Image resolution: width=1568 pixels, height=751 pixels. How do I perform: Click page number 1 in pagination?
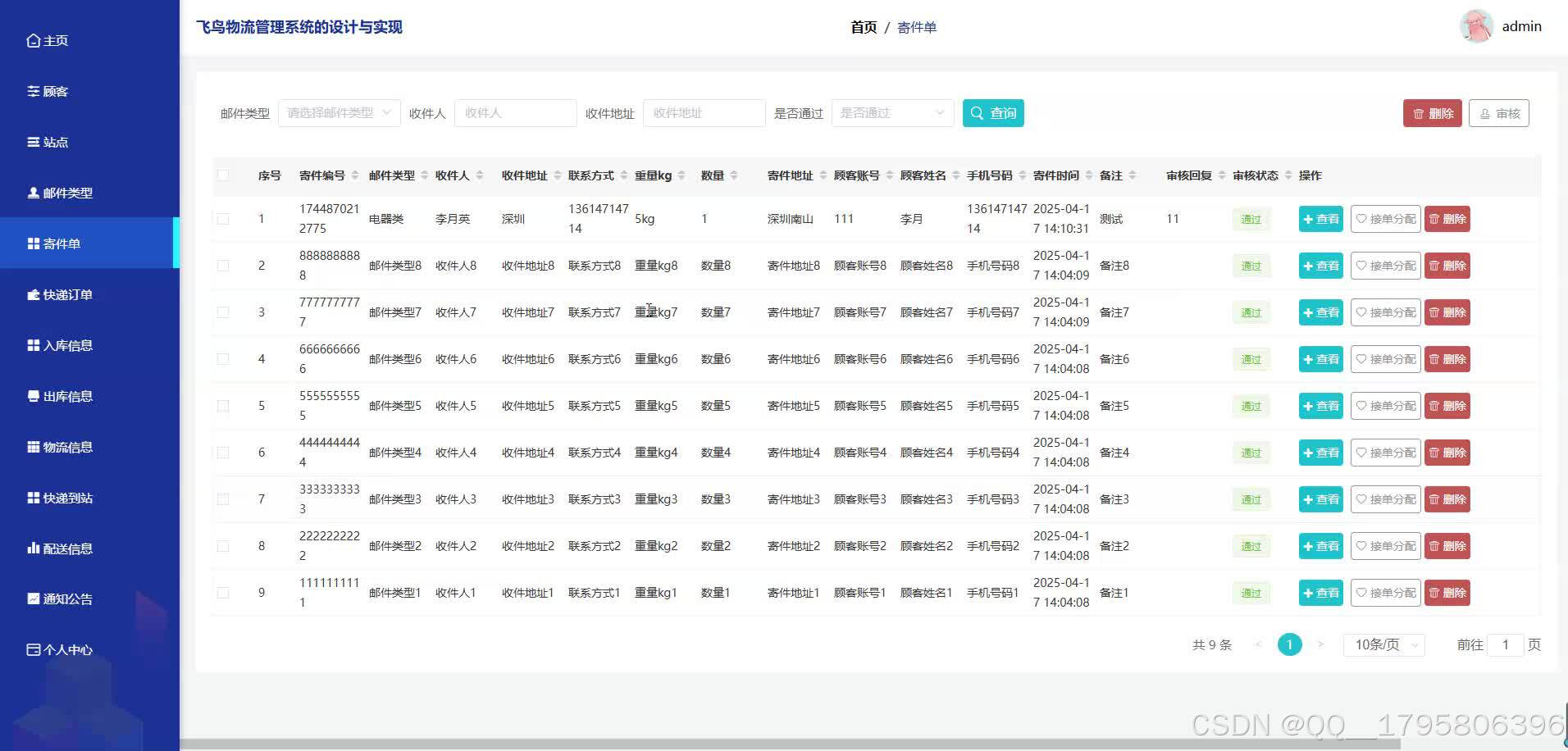click(1289, 644)
